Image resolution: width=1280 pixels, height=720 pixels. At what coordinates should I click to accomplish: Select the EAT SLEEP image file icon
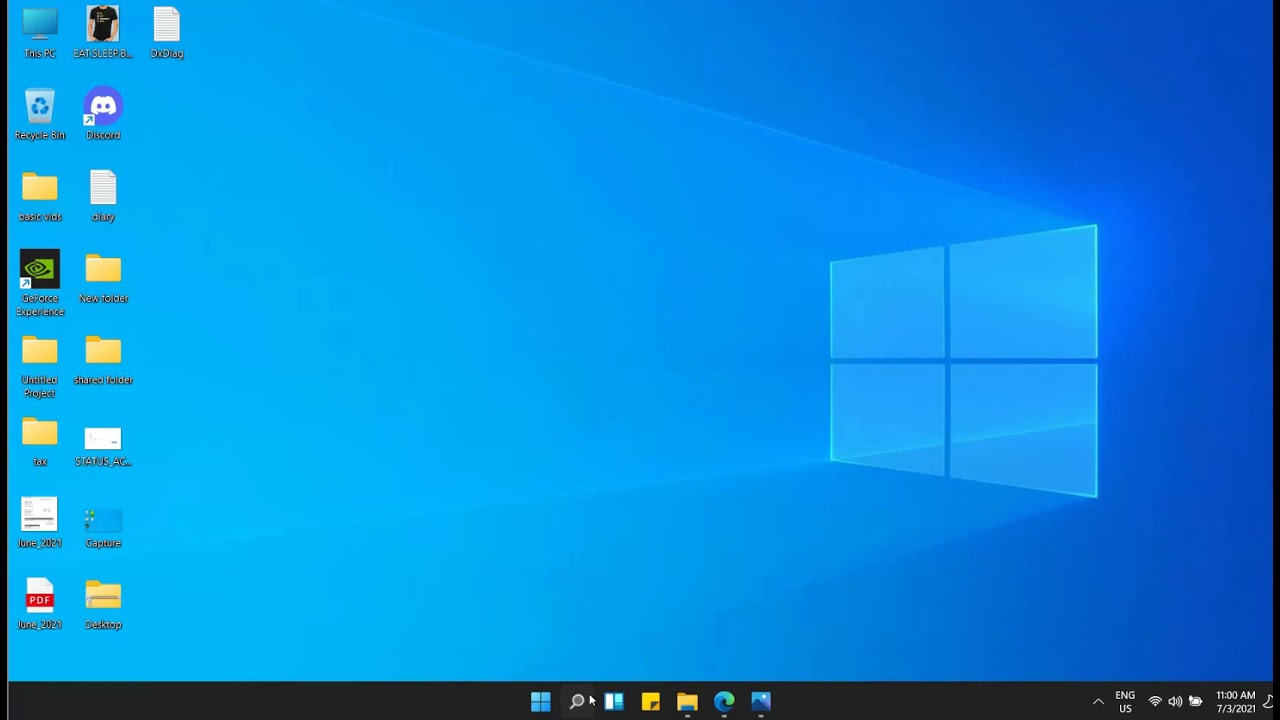point(103,32)
